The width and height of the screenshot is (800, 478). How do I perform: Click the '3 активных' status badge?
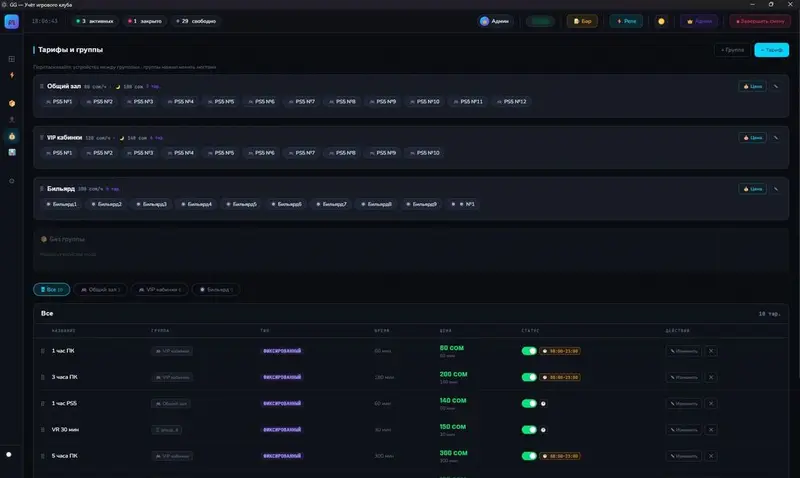point(95,21)
